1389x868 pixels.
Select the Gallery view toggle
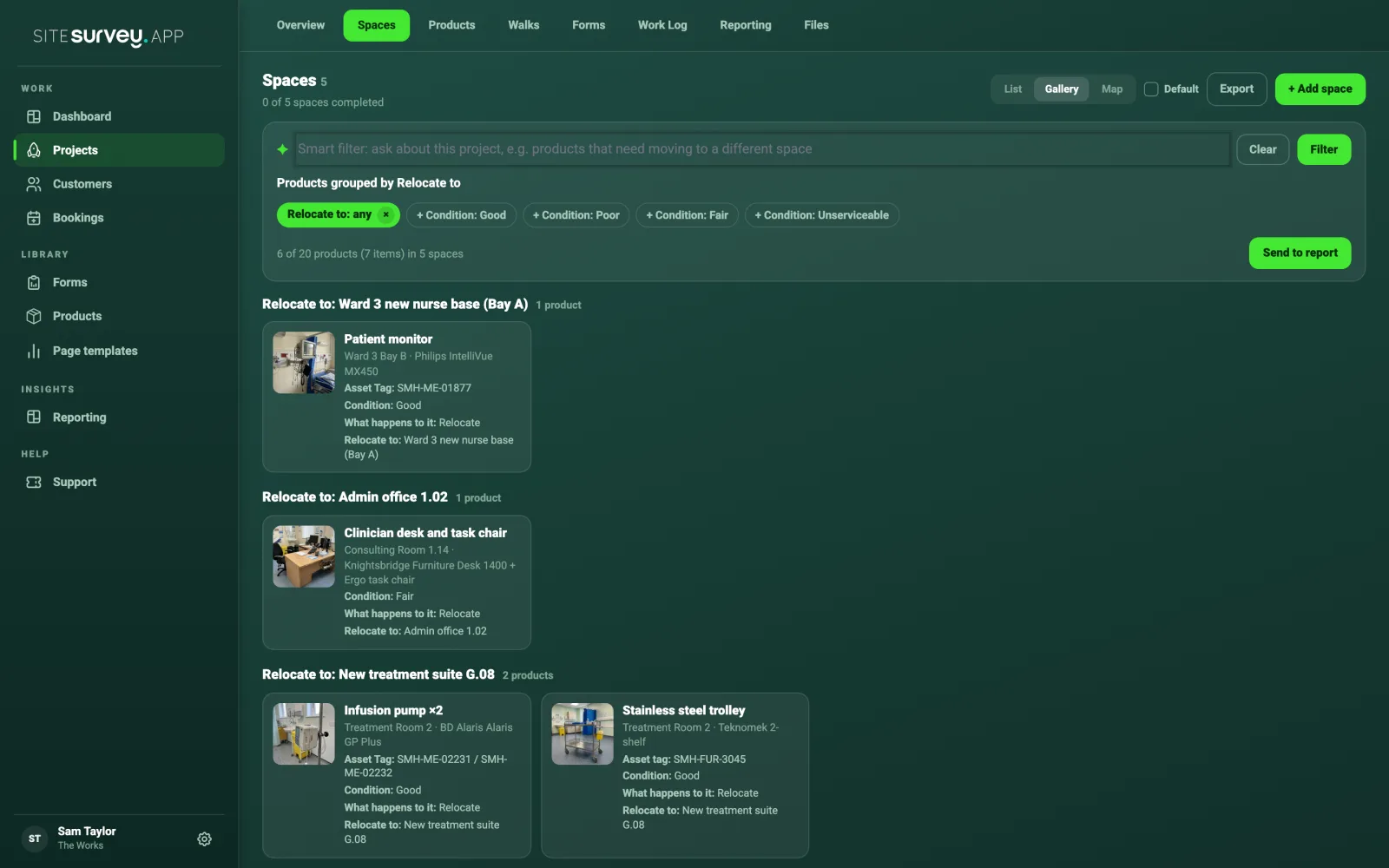1061,89
